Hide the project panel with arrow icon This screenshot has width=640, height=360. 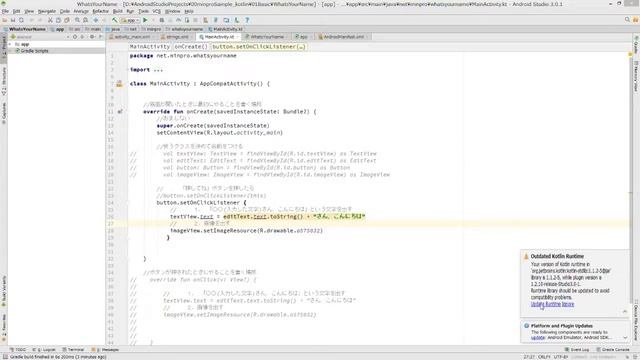pos(101,37)
